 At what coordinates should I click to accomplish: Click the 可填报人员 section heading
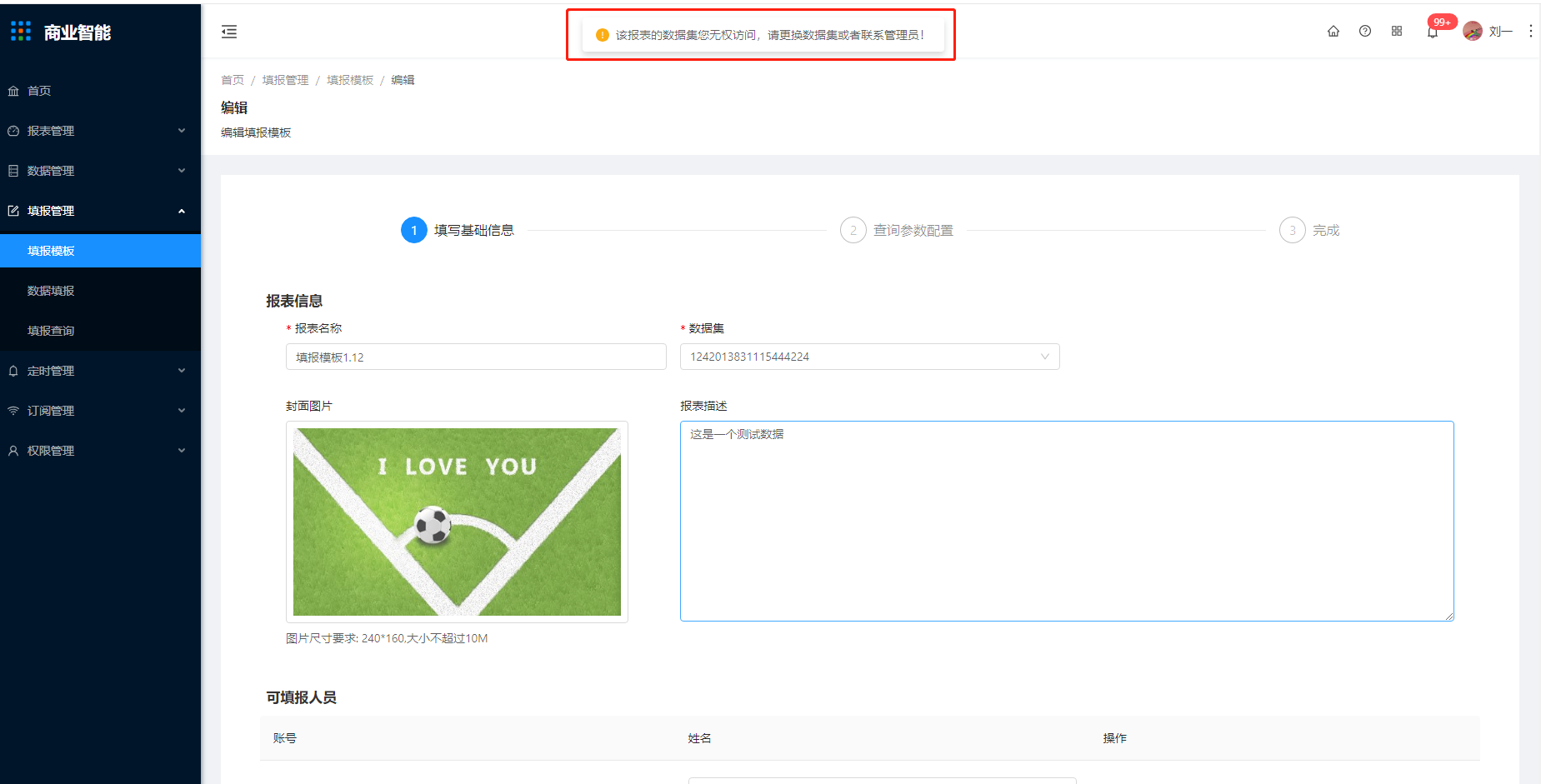pos(301,697)
